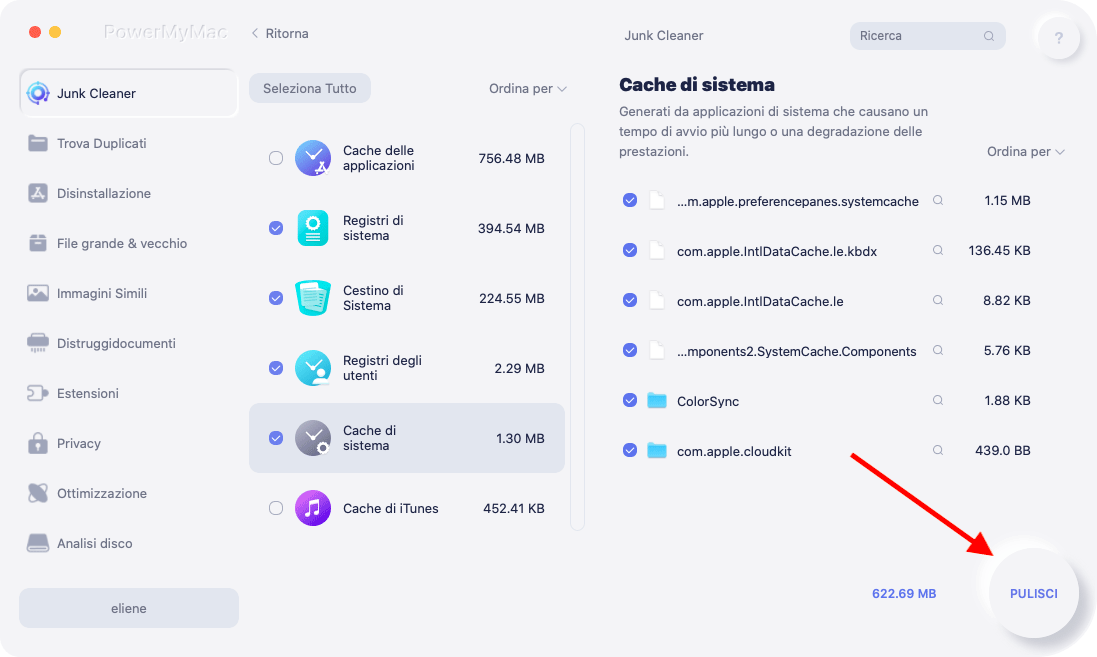Click the ColorSync folder icon

point(657,400)
